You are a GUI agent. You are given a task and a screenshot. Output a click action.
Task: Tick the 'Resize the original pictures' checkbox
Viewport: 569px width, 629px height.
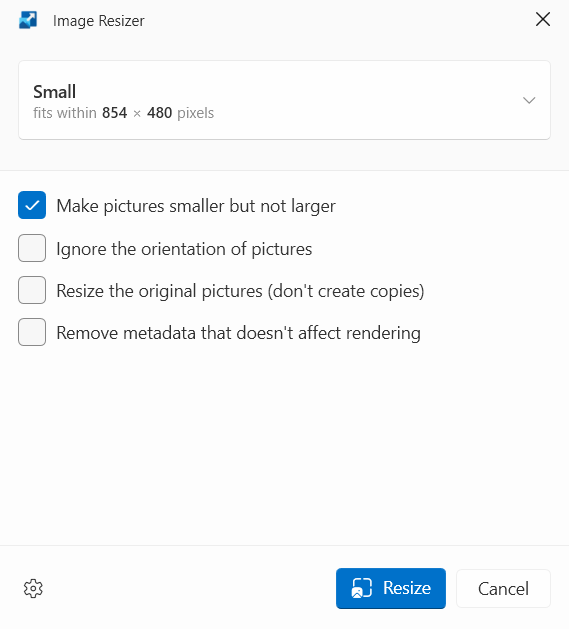point(32,290)
